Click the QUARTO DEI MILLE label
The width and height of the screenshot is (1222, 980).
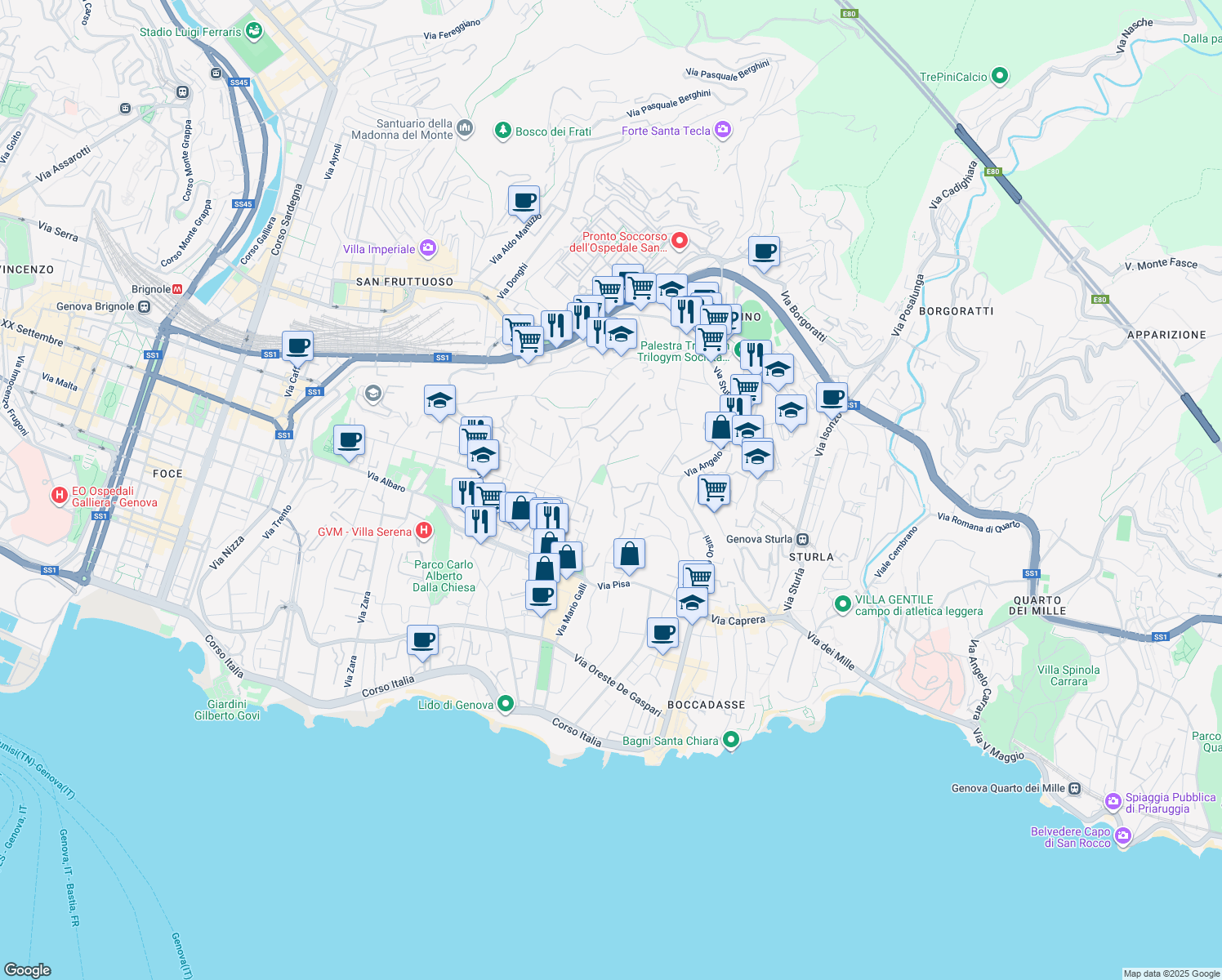coord(1037,605)
